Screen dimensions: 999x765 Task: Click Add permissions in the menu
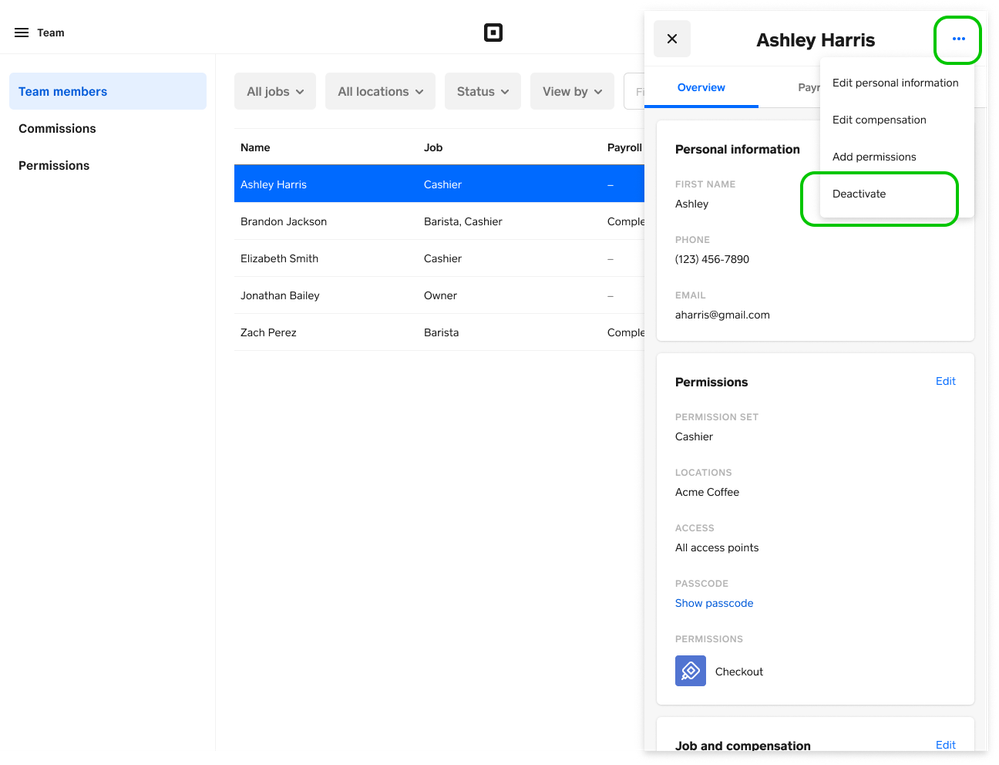tap(874, 157)
